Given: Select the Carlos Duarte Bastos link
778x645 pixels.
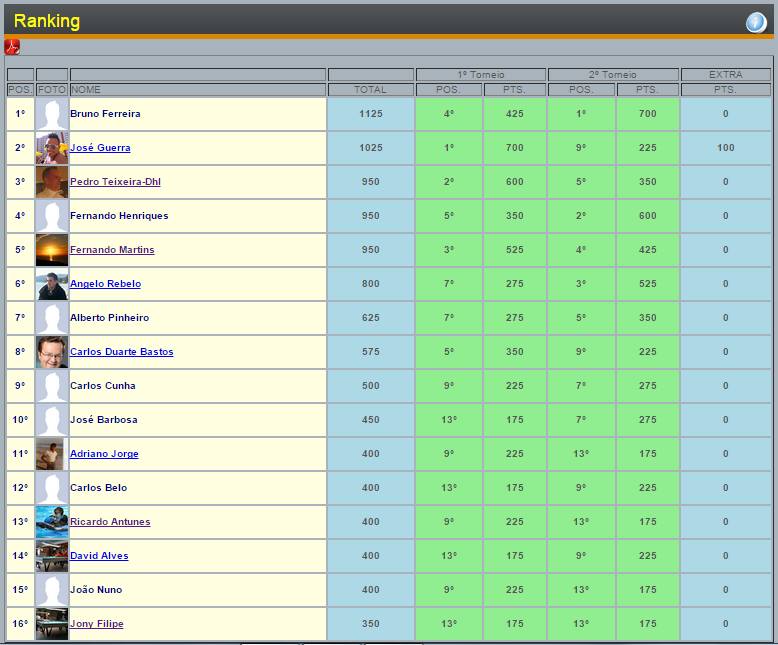Looking at the screenshot, I should tap(121, 352).
